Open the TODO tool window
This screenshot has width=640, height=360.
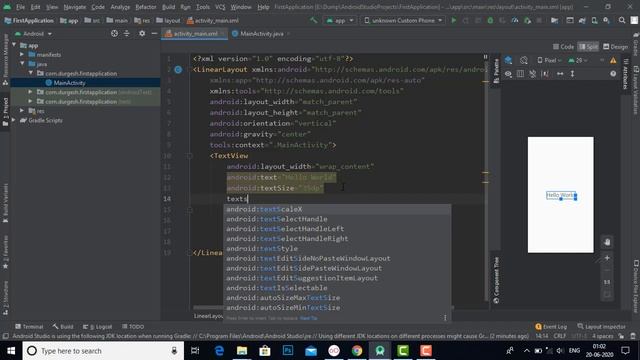click(x=133, y=327)
